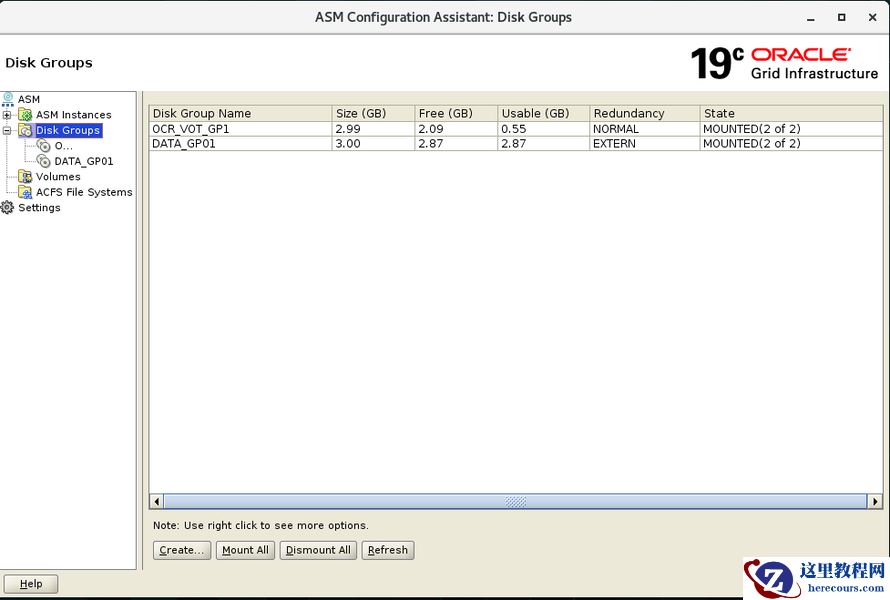Click the ASM root node icon
Screen dimensions: 890x600
(8, 99)
